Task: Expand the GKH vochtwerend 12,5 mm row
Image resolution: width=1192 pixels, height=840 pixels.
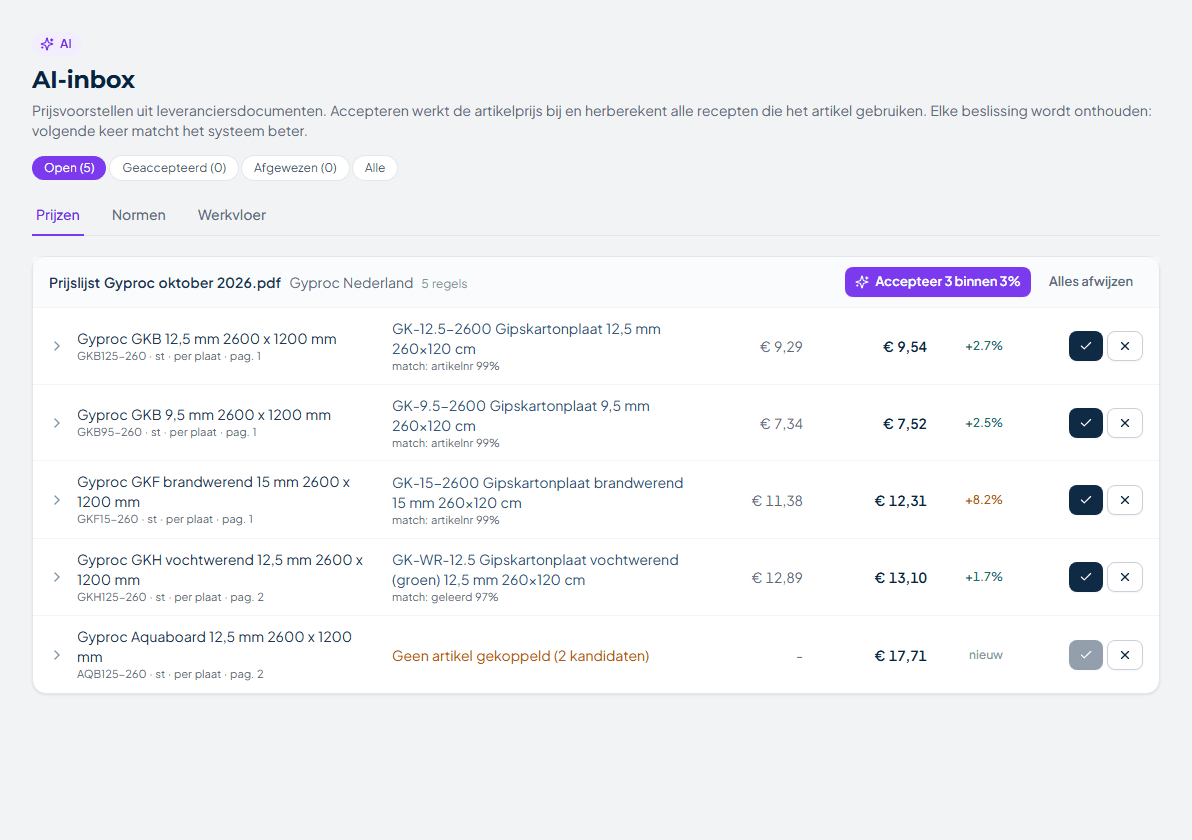Action: click(x=56, y=578)
